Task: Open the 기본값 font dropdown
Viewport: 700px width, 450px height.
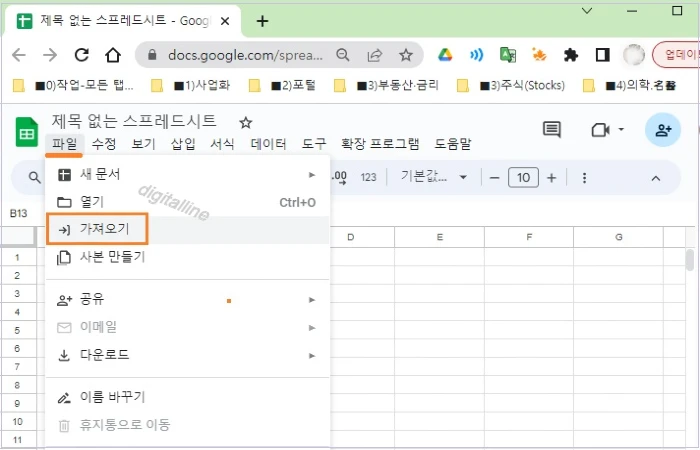Action: point(433,177)
